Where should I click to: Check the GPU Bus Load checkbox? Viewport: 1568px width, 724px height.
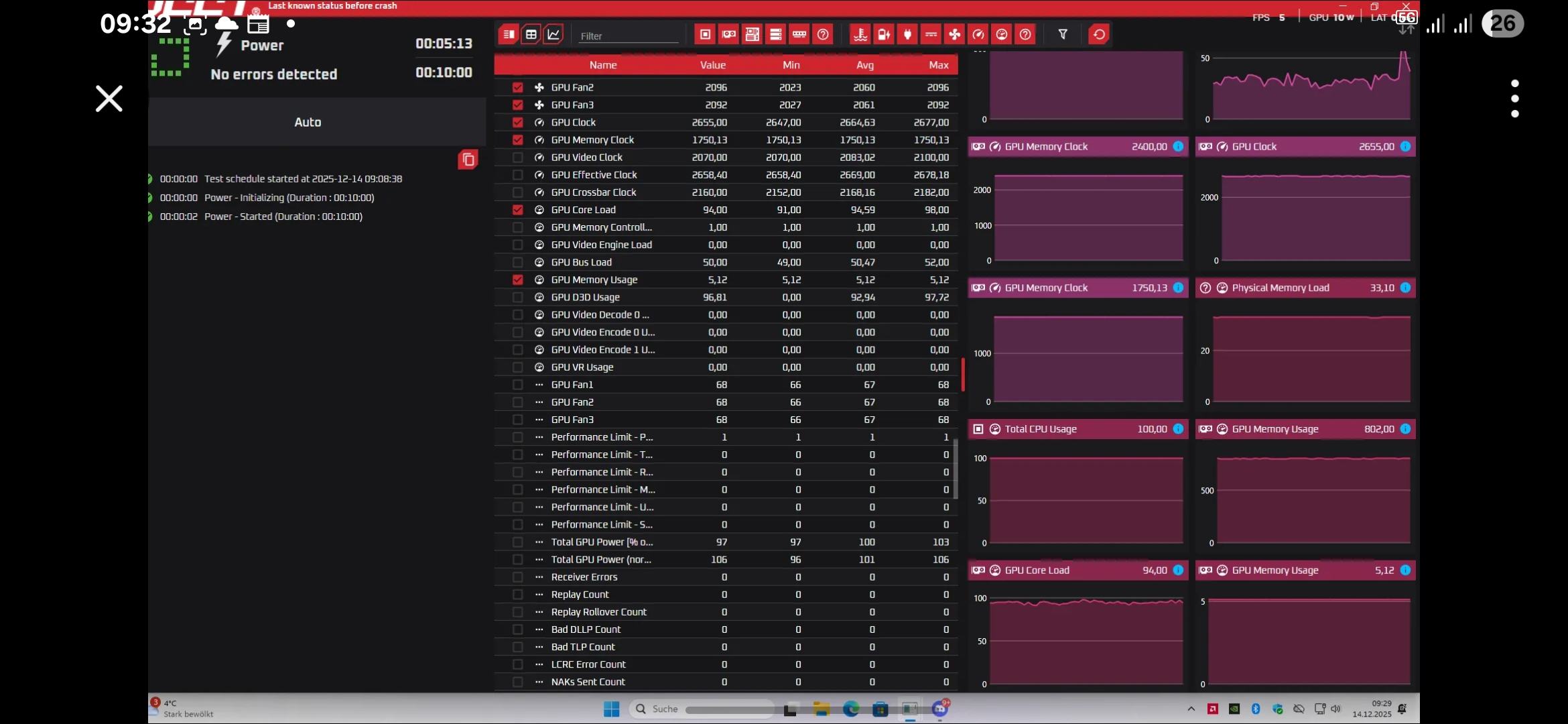[x=517, y=262]
